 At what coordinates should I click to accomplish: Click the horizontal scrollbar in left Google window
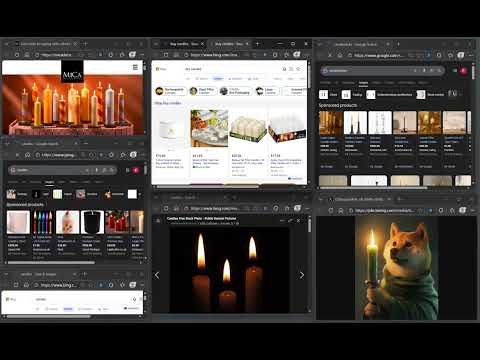click(x=52, y=263)
